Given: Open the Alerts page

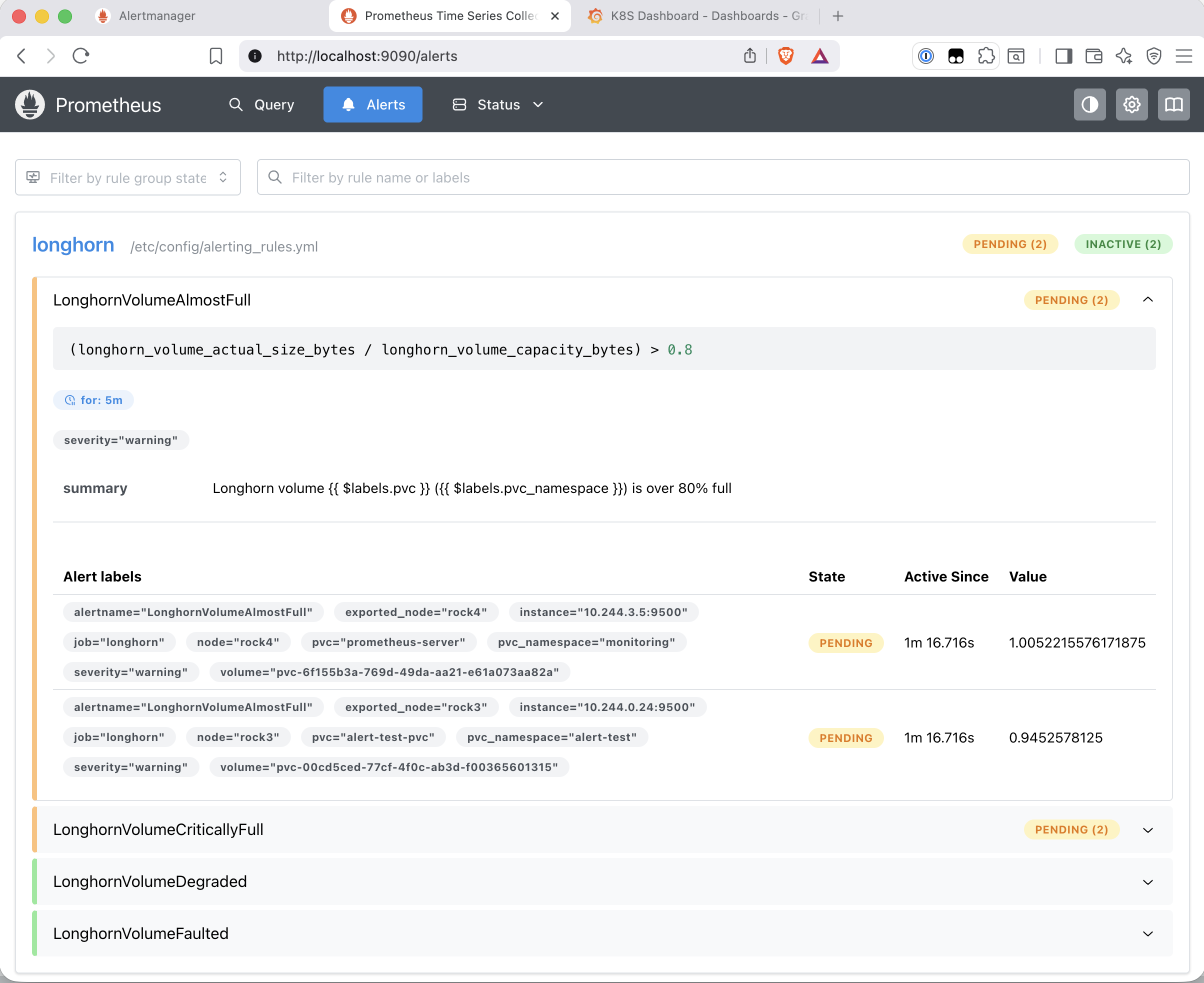Looking at the screenshot, I should click(x=372, y=105).
